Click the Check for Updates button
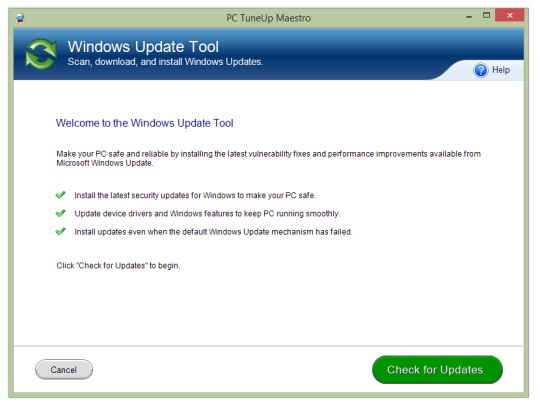The image size is (540, 410). point(437,369)
